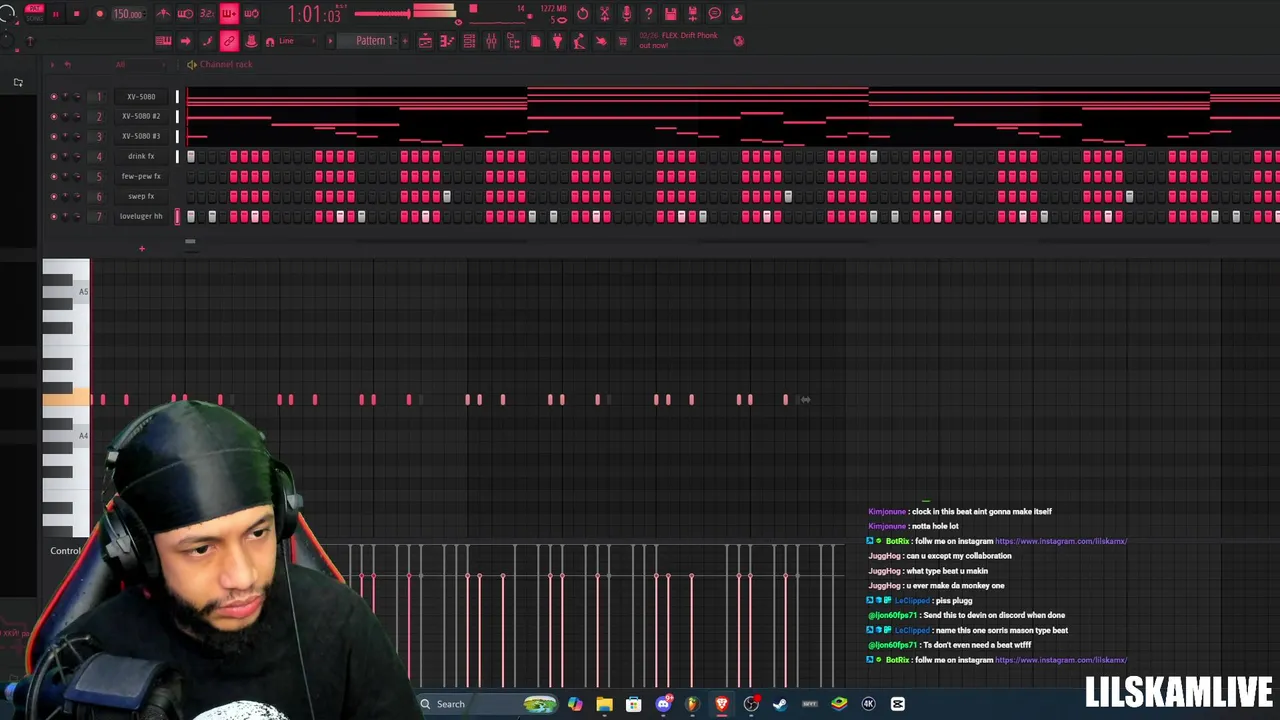The image size is (1280, 720).
Task: Click the download content icon
Action: pyautogui.click(x=736, y=14)
